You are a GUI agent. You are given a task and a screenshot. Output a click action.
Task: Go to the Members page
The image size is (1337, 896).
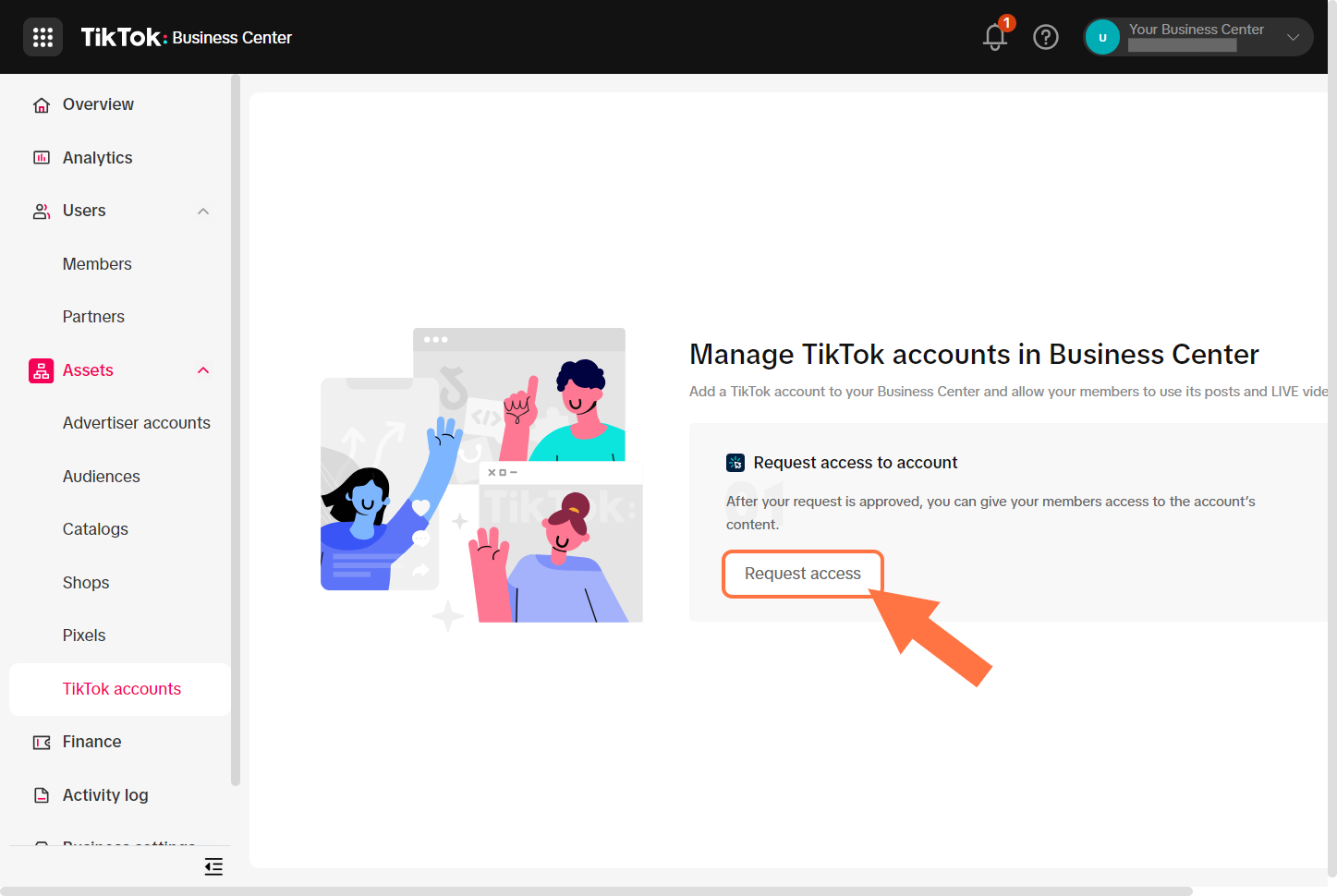point(97,264)
